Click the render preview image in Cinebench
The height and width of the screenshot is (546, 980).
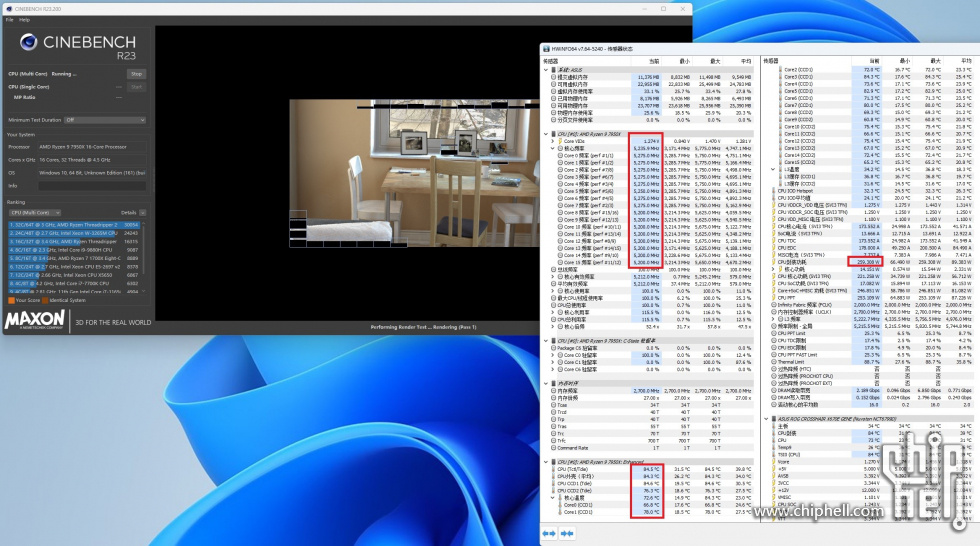pos(416,173)
